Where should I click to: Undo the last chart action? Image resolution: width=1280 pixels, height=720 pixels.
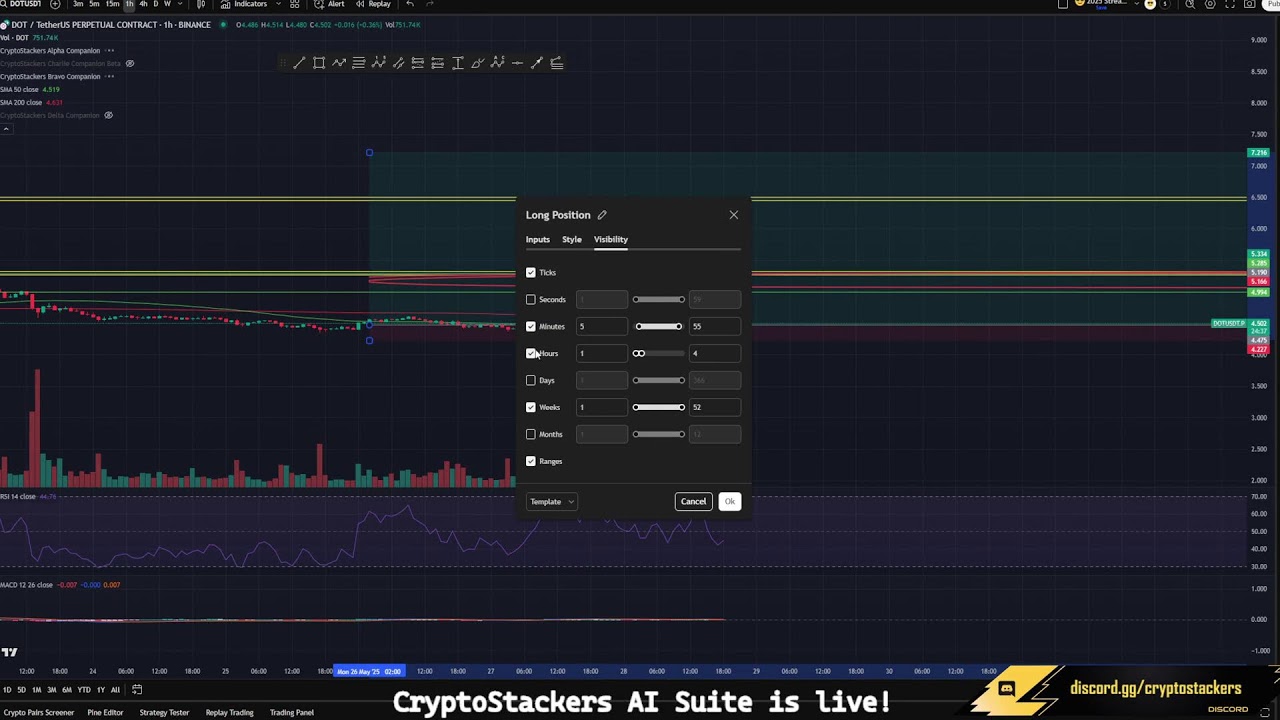[410, 4]
